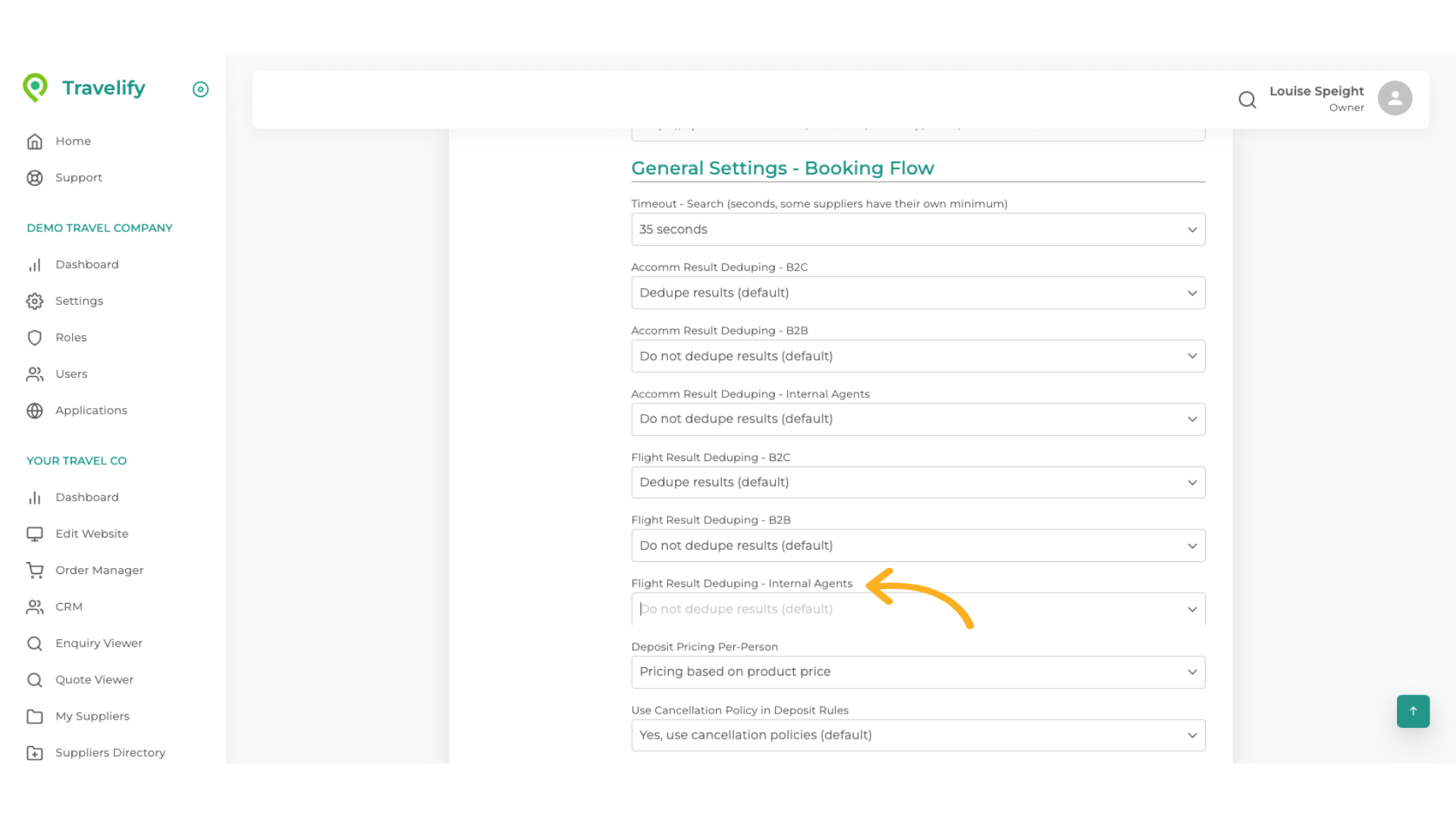
Task: Click the search magnifier icon in header
Action: [x=1247, y=99]
